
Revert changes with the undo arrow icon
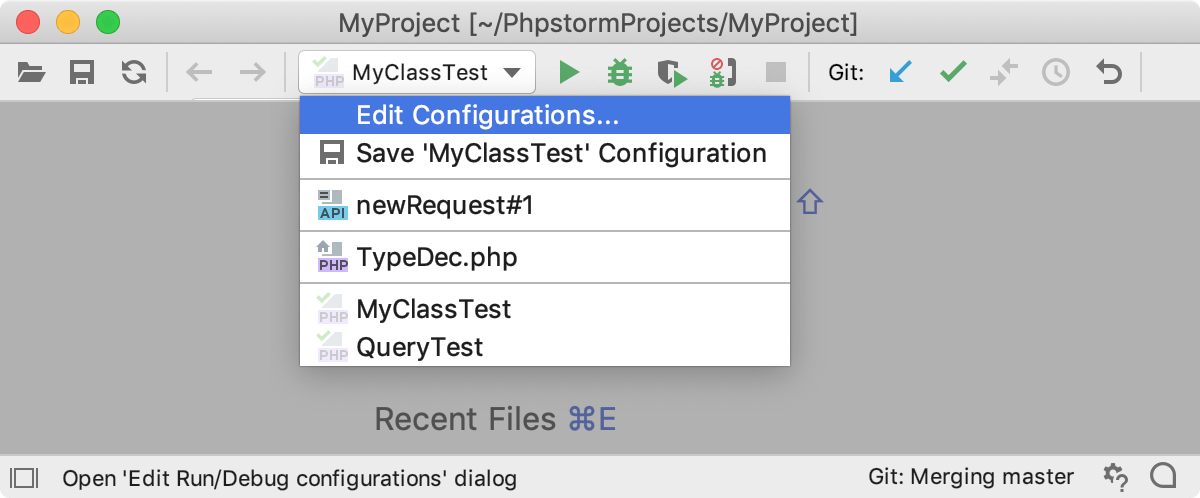click(1108, 72)
